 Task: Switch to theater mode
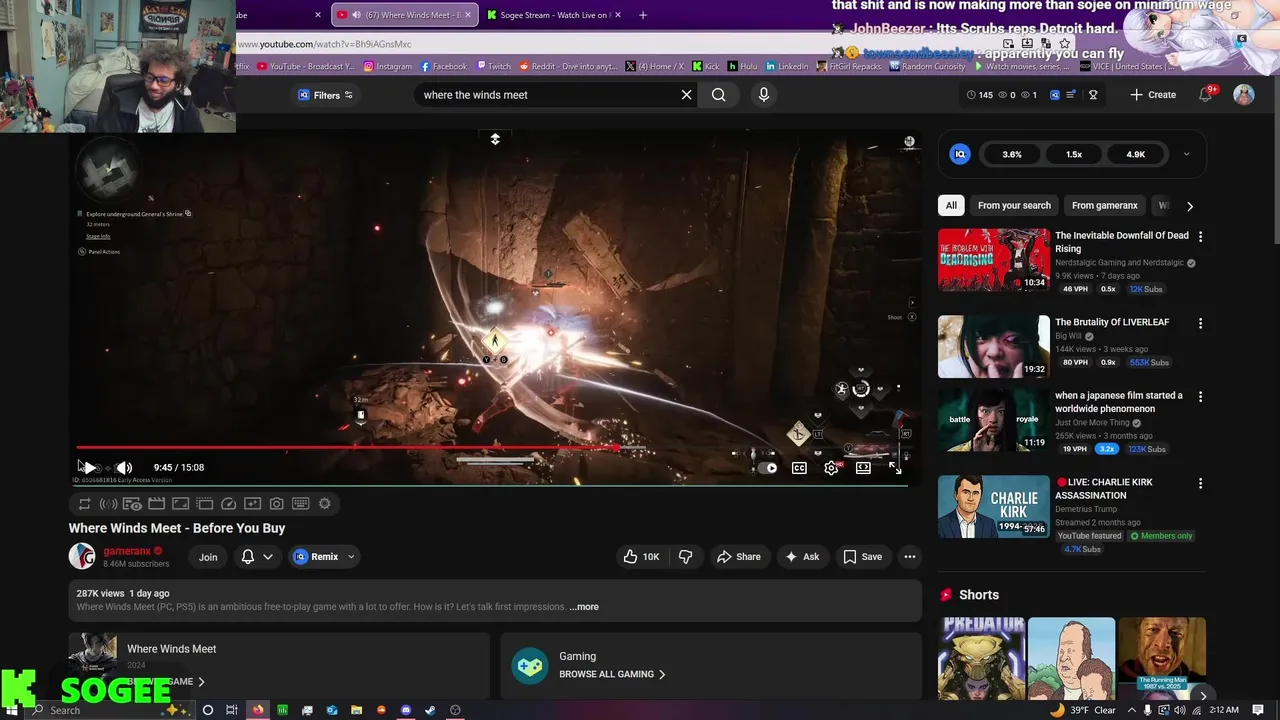[x=863, y=468]
